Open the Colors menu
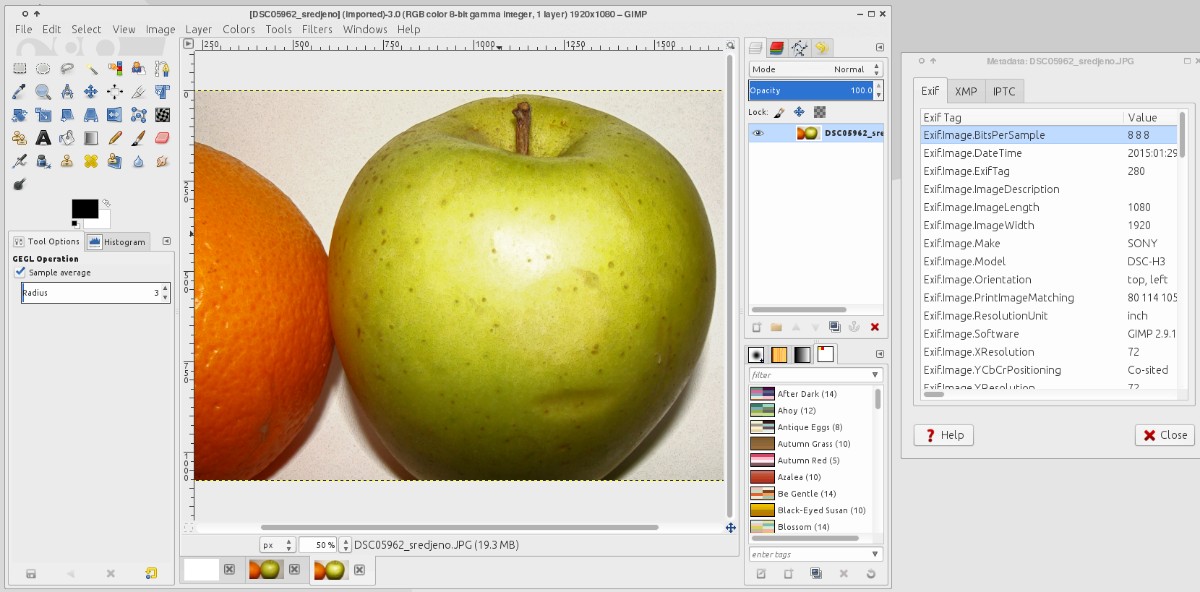This screenshot has height=592, width=1200. pyautogui.click(x=238, y=29)
